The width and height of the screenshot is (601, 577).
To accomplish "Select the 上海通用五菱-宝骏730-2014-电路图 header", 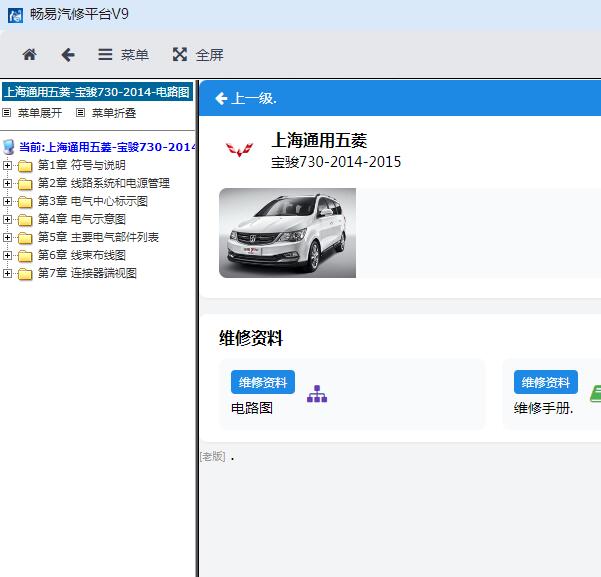I will pos(97,92).
